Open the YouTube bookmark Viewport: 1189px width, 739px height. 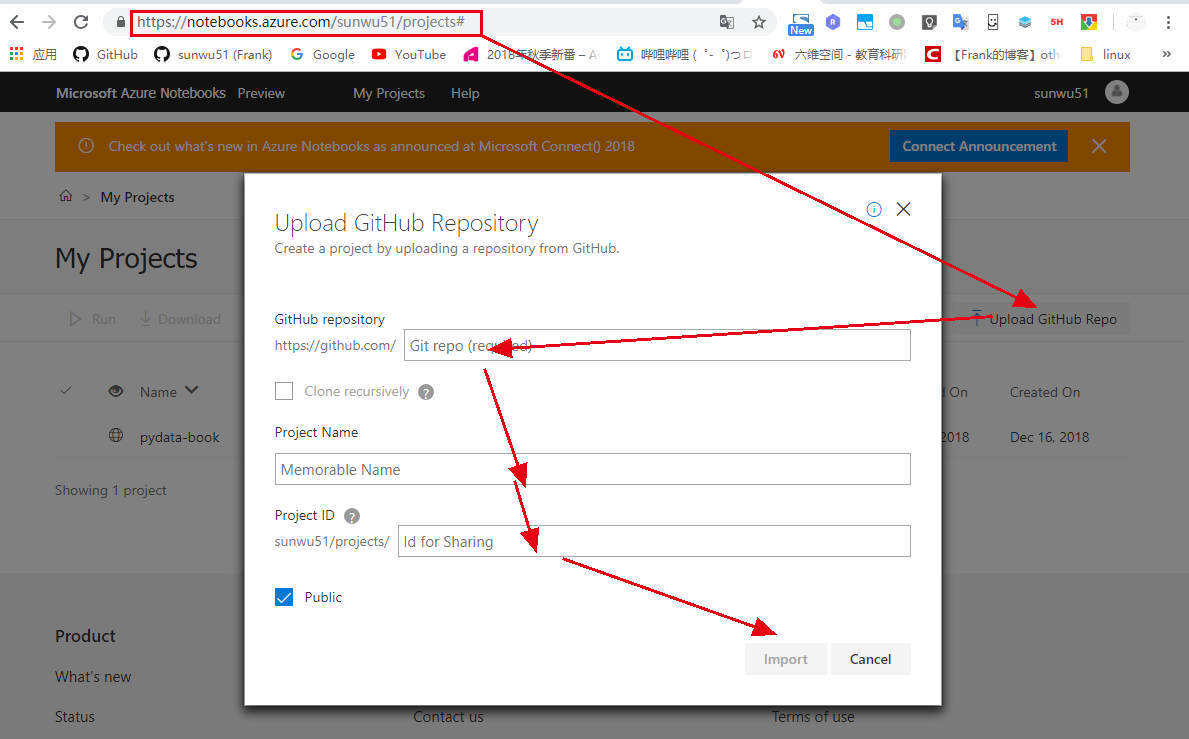click(409, 54)
